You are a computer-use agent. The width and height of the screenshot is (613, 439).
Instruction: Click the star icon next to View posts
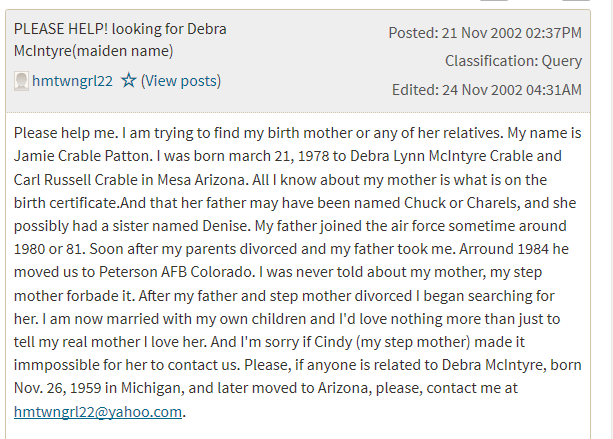128,81
